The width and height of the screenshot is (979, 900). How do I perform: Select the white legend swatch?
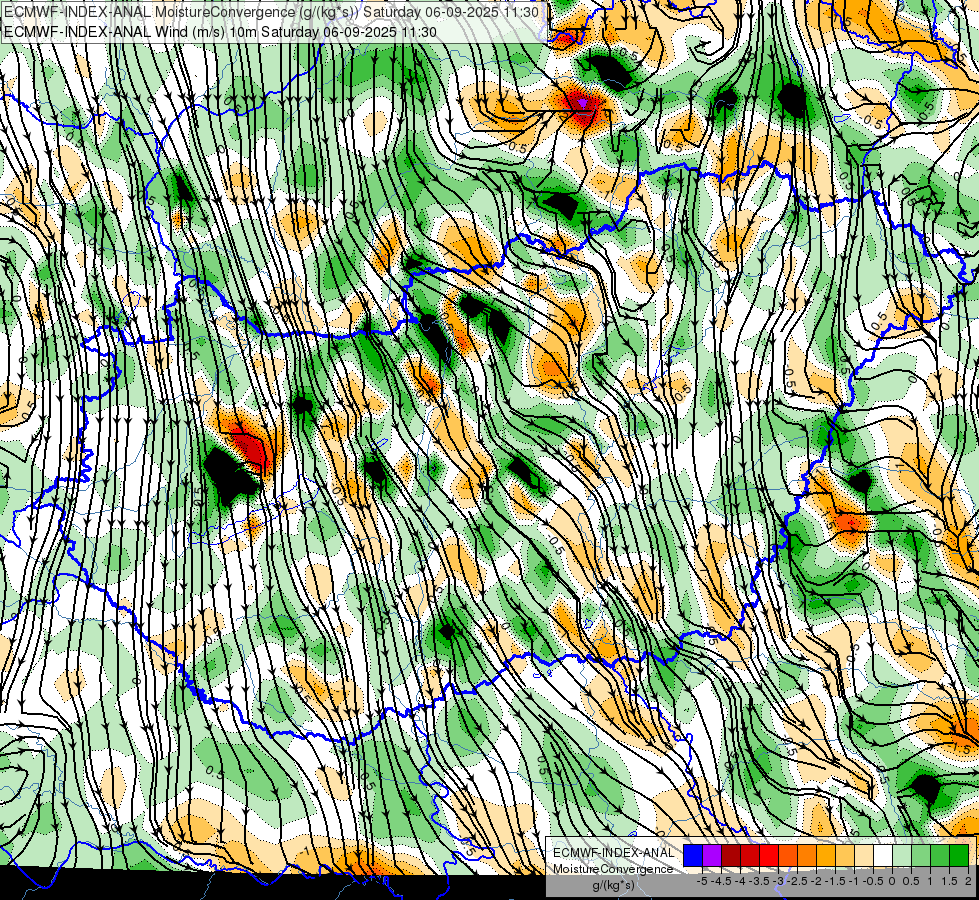883,855
